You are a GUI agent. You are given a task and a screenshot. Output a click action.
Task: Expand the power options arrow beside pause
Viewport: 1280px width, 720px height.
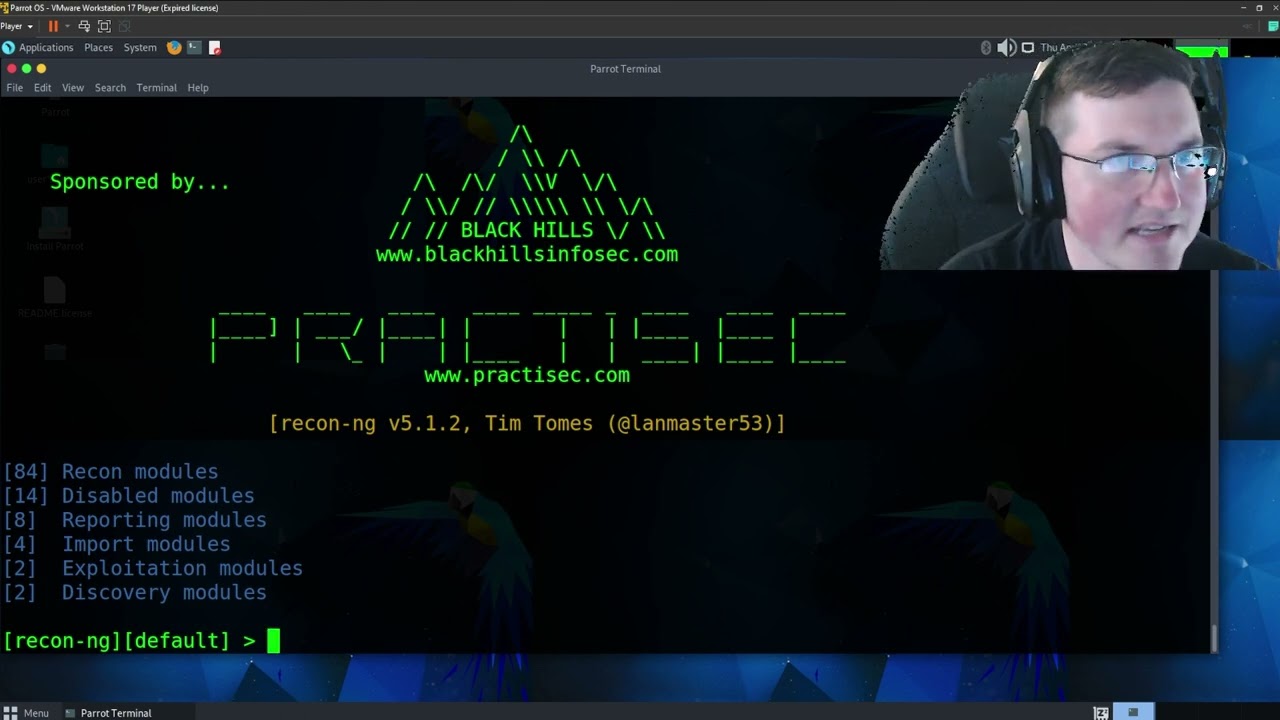67,26
